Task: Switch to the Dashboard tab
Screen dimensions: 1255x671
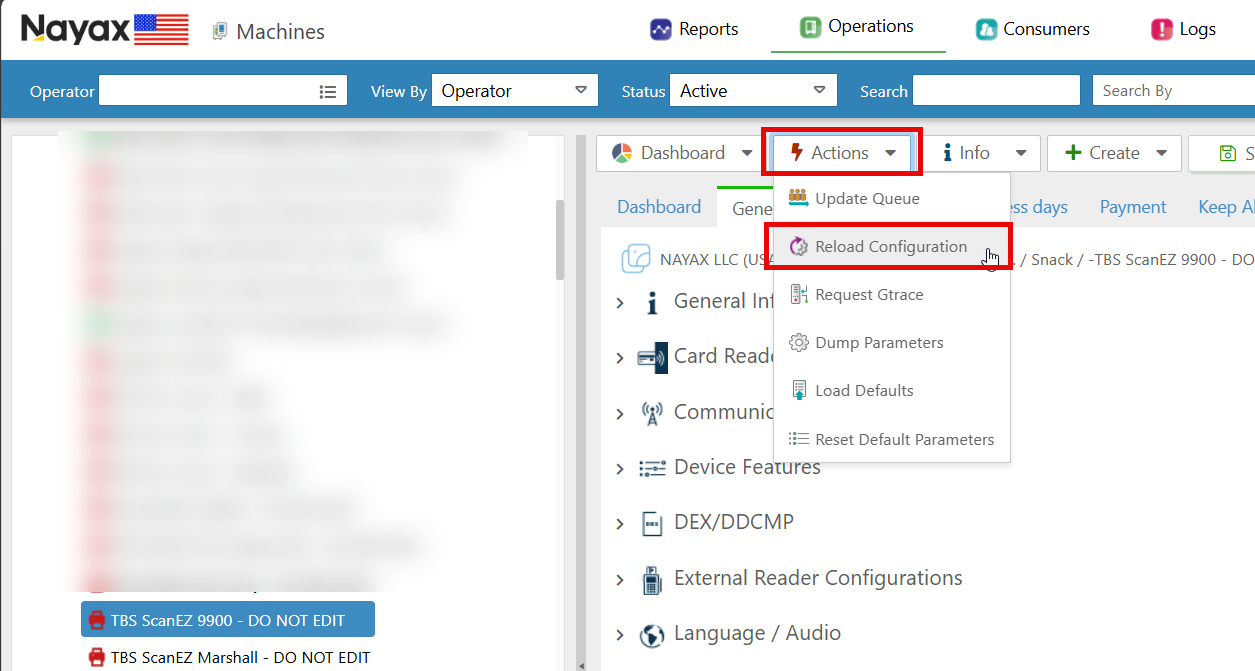Action: (x=659, y=207)
